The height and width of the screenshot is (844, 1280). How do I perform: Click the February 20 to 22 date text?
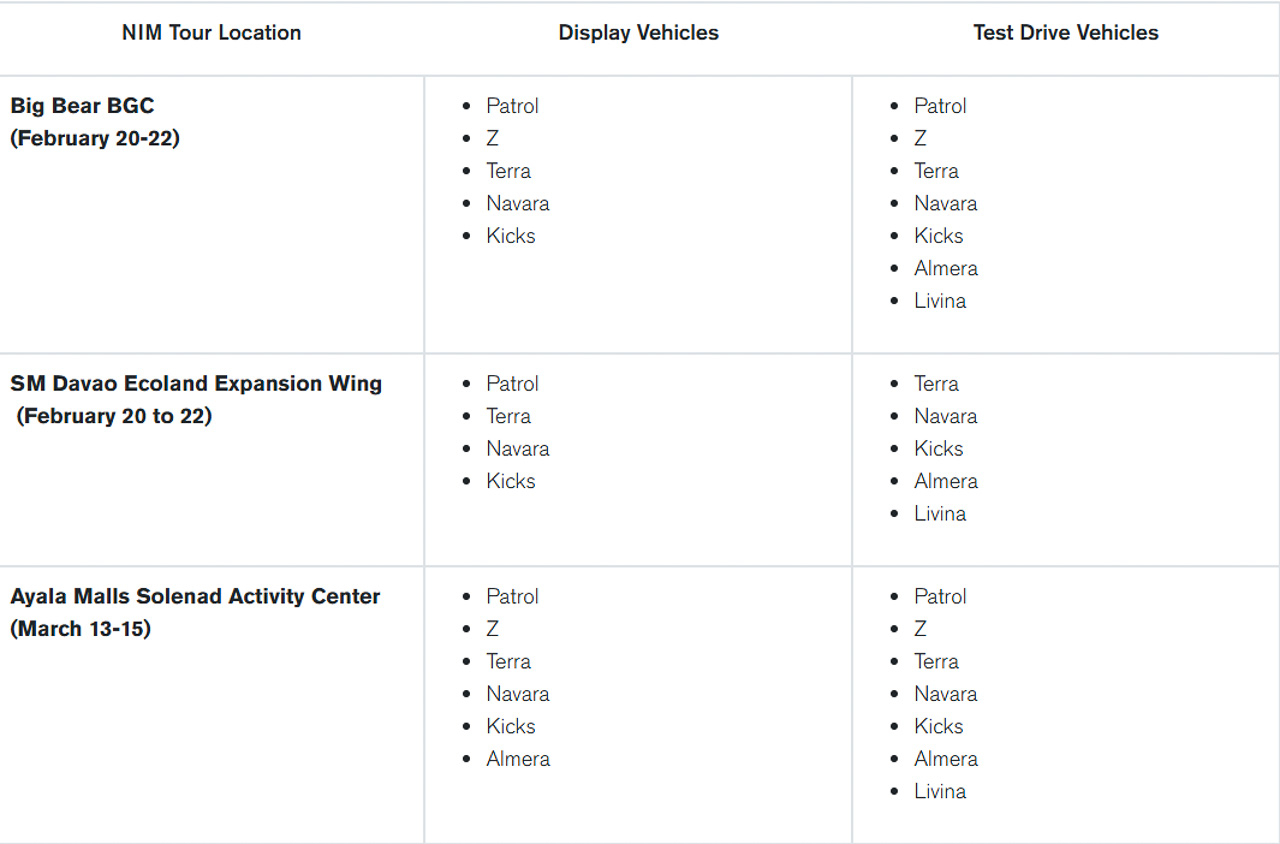pos(114,416)
